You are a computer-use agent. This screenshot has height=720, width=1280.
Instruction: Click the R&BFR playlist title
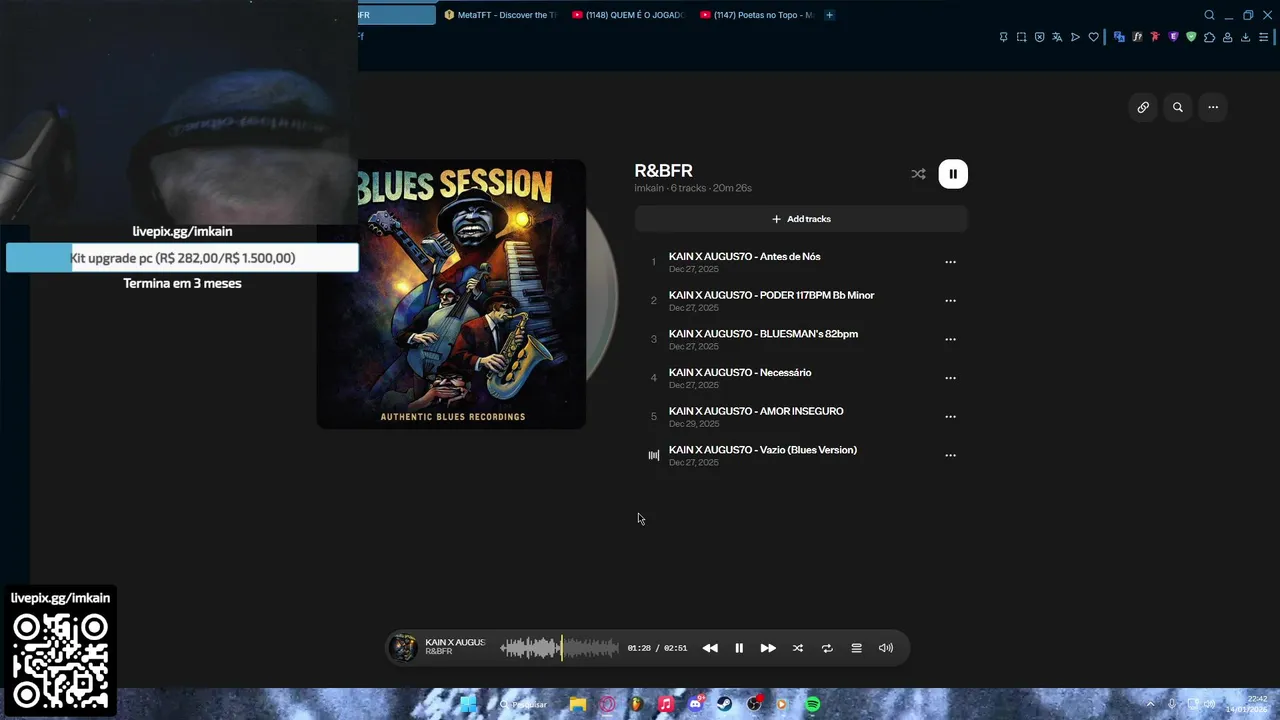click(663, 171)
